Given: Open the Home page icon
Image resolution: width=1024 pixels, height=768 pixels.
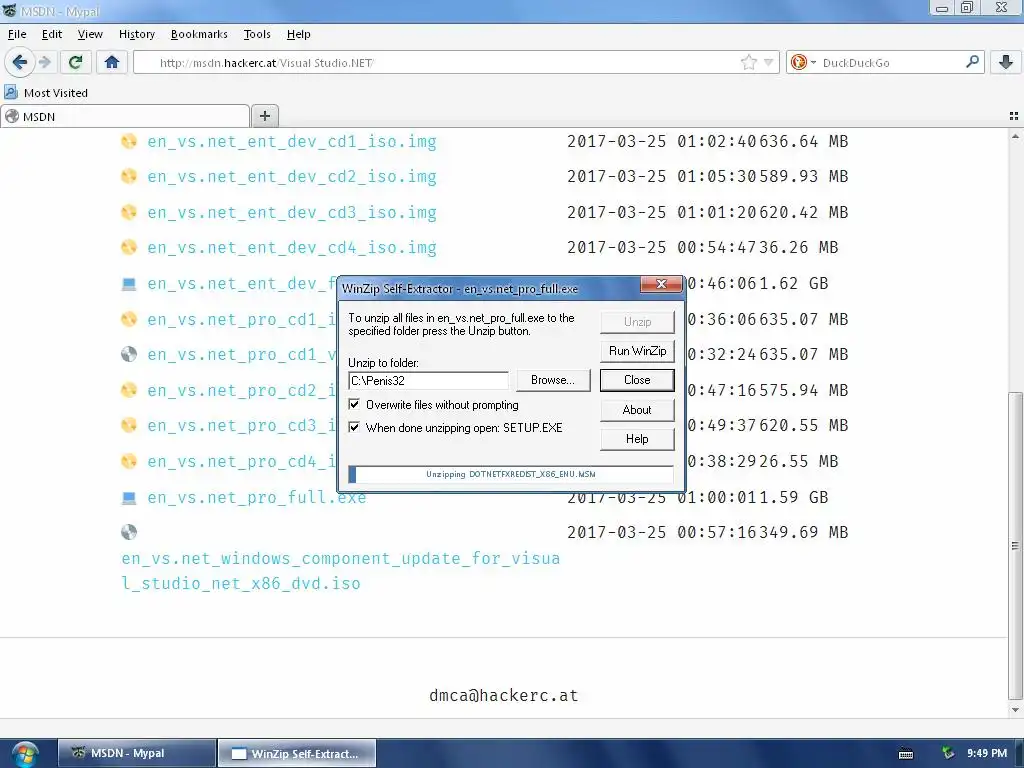Looking at the screenshot, I should [112, 63].
